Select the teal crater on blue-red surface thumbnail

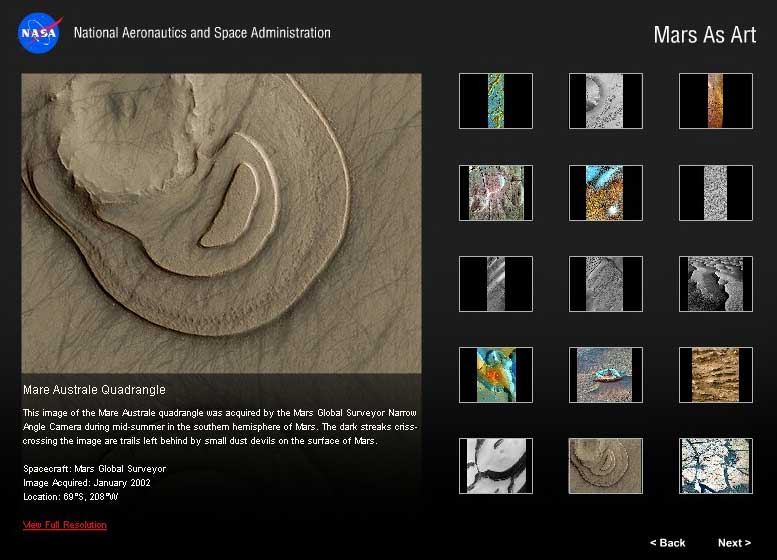pos(606,375)
